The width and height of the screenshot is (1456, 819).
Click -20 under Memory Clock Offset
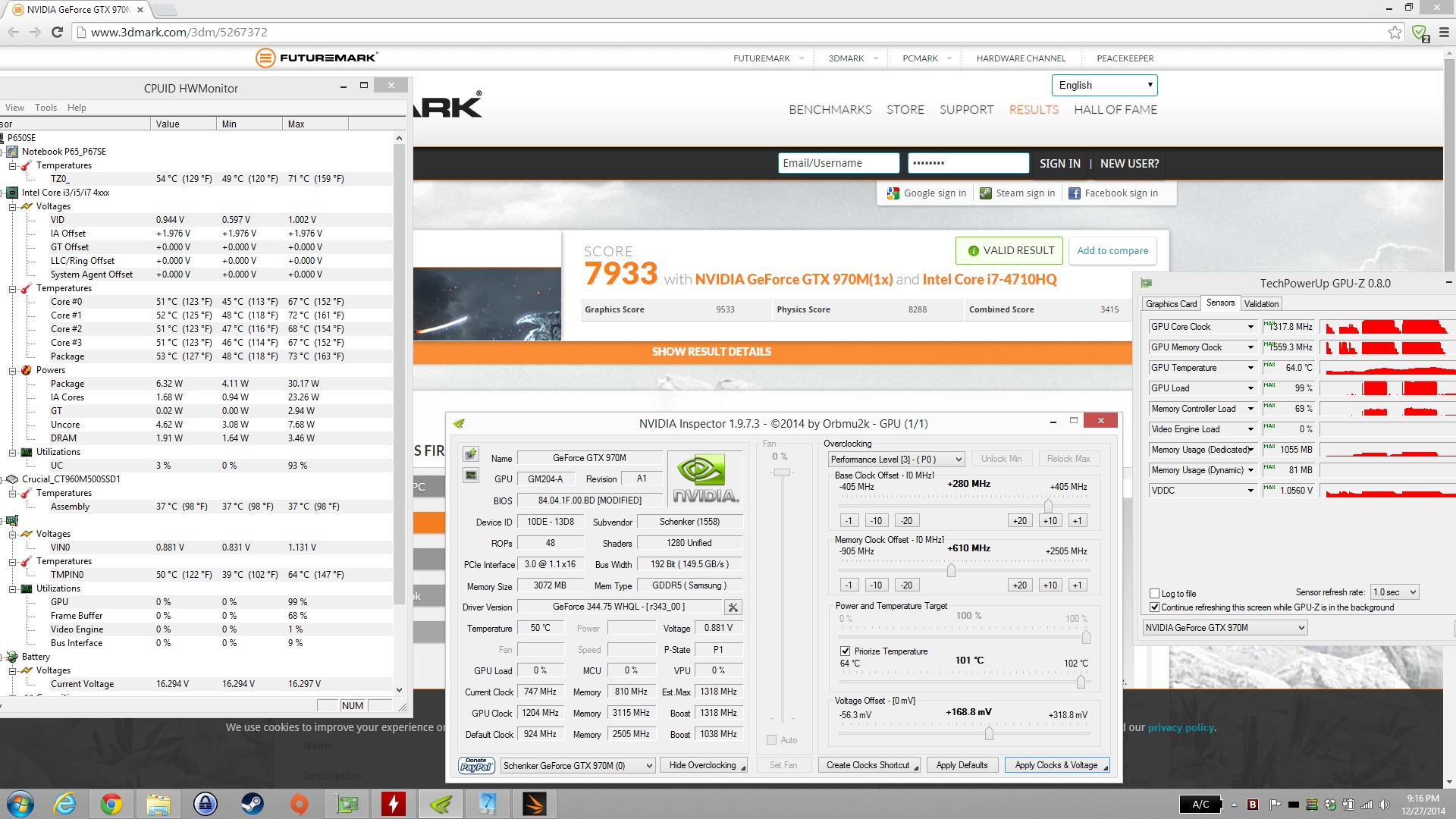click(906, 585)
